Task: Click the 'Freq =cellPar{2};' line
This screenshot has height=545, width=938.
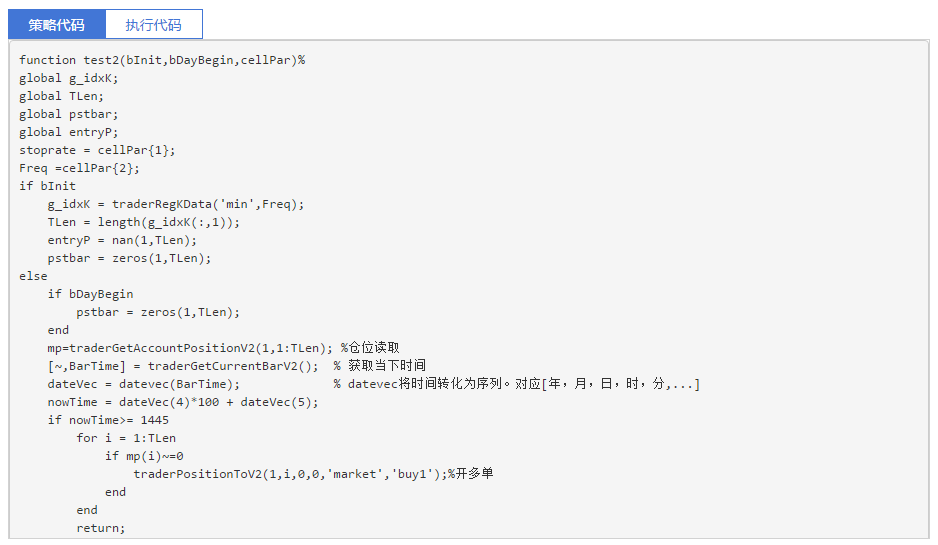Action: [80, 168]
